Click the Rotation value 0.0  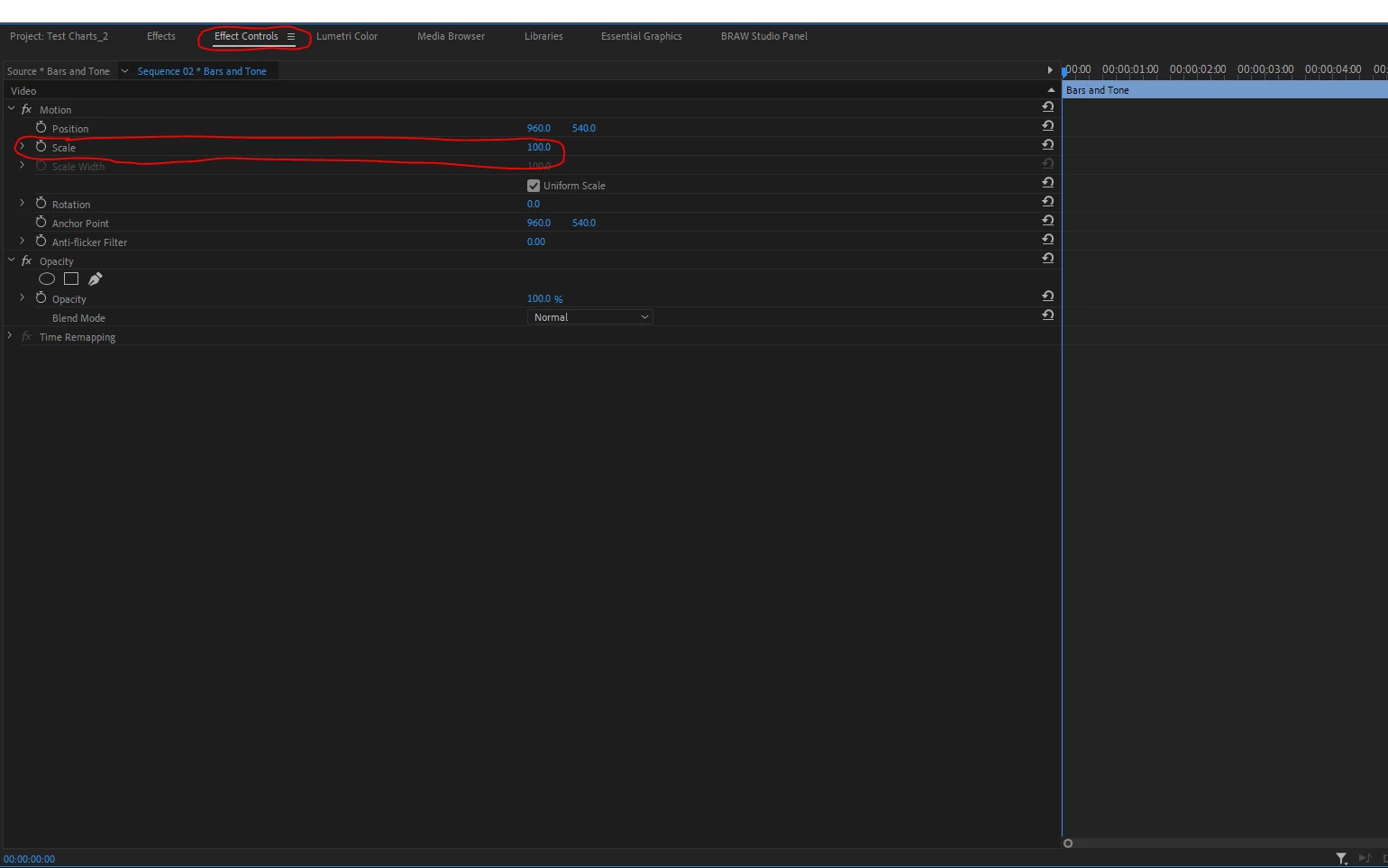534,204
